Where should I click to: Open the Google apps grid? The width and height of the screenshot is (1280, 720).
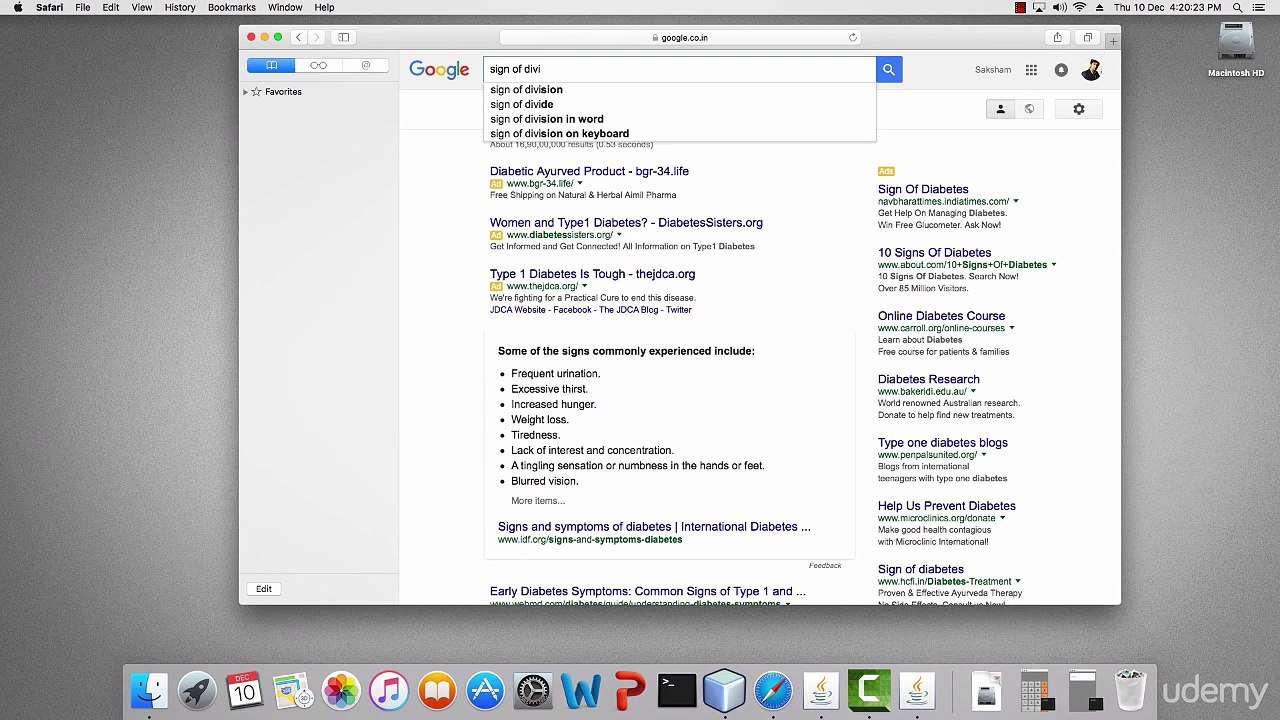point(1031,70)
